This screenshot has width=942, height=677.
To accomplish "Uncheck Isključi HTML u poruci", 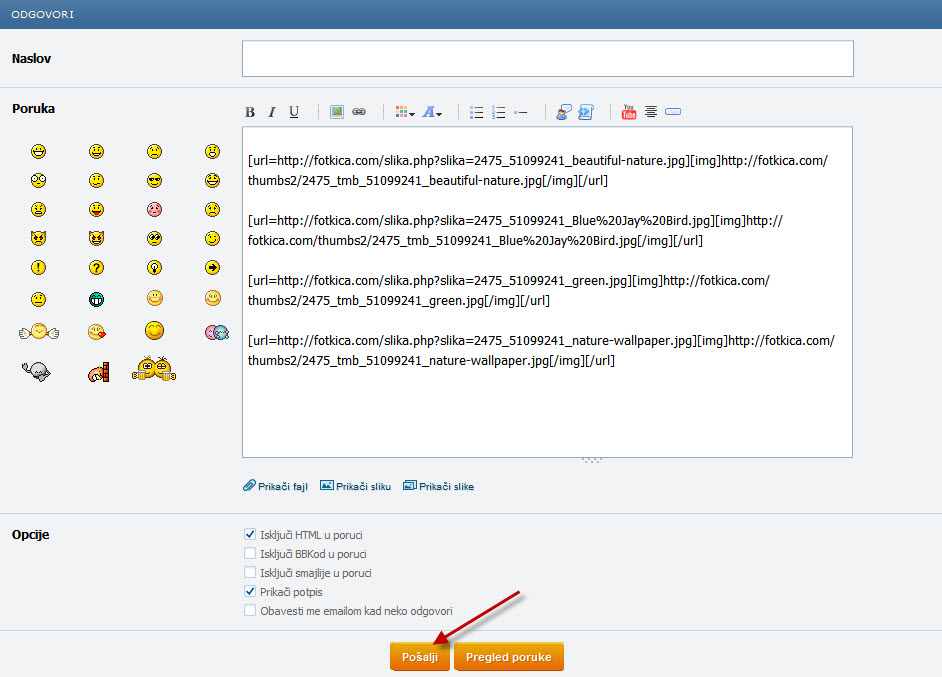I will 250,535.
